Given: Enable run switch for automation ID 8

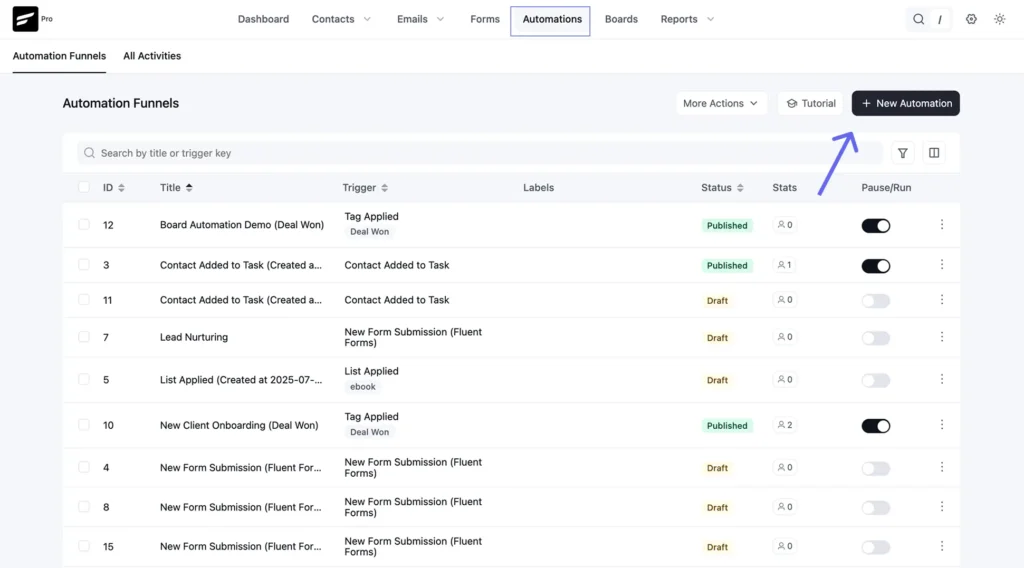Looking at the screenshot, I should (876, 507).
